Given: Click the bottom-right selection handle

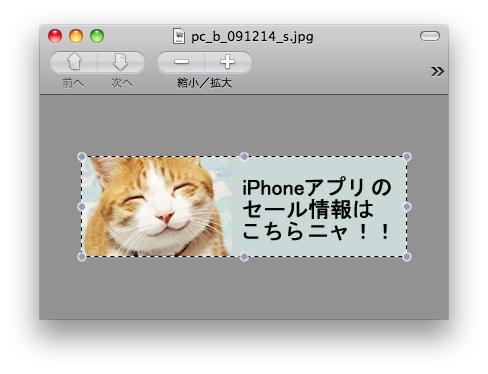Looking at the screenshot, I should click(407, 257).
